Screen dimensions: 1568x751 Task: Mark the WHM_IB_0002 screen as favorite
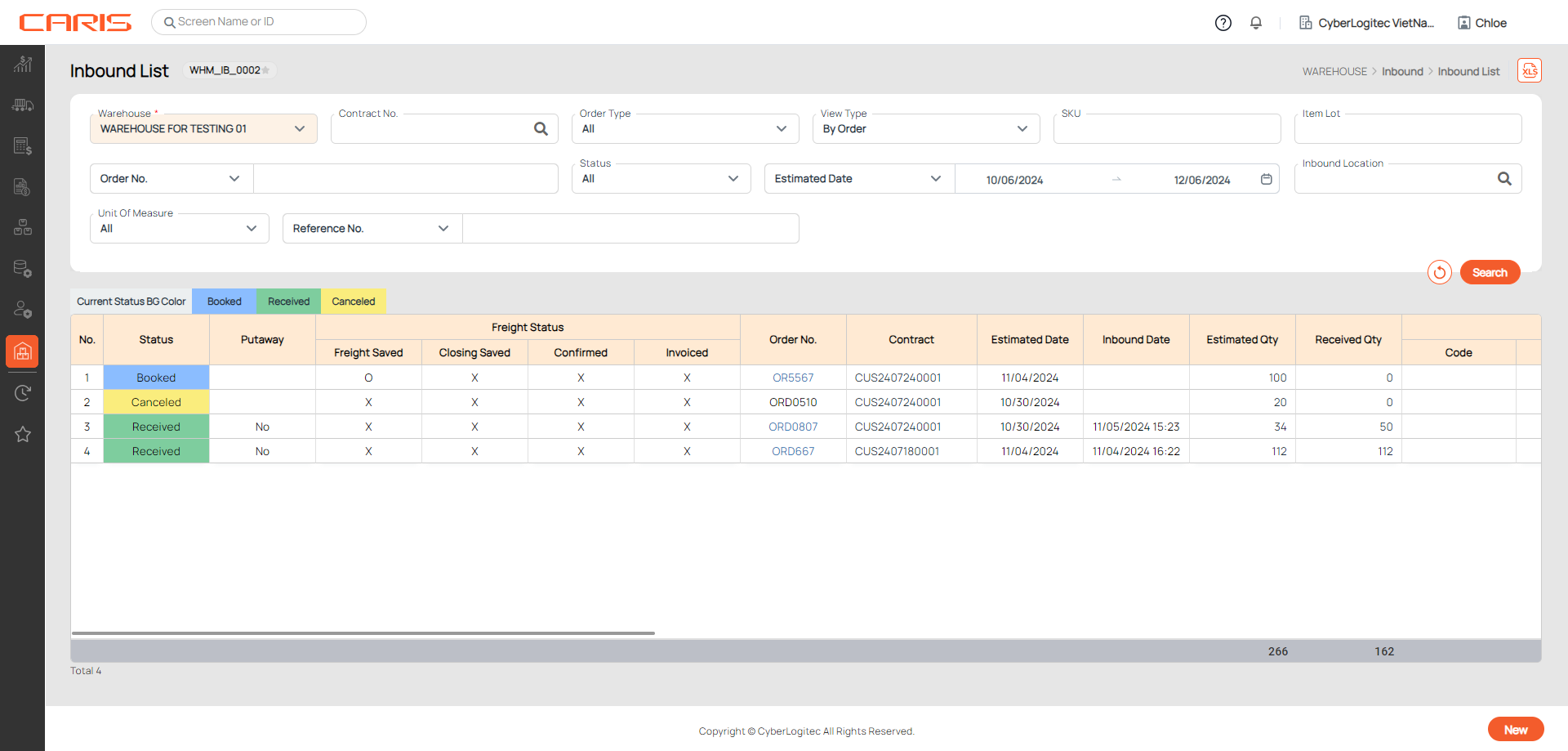(x=266, y=70)
